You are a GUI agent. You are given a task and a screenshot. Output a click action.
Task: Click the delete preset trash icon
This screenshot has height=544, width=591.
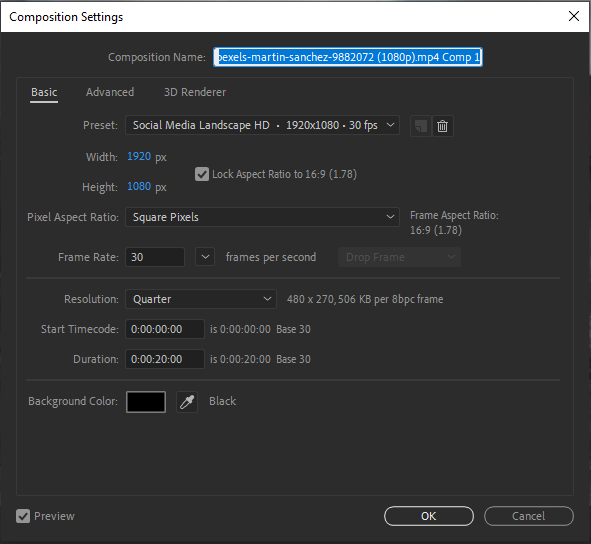442,126
